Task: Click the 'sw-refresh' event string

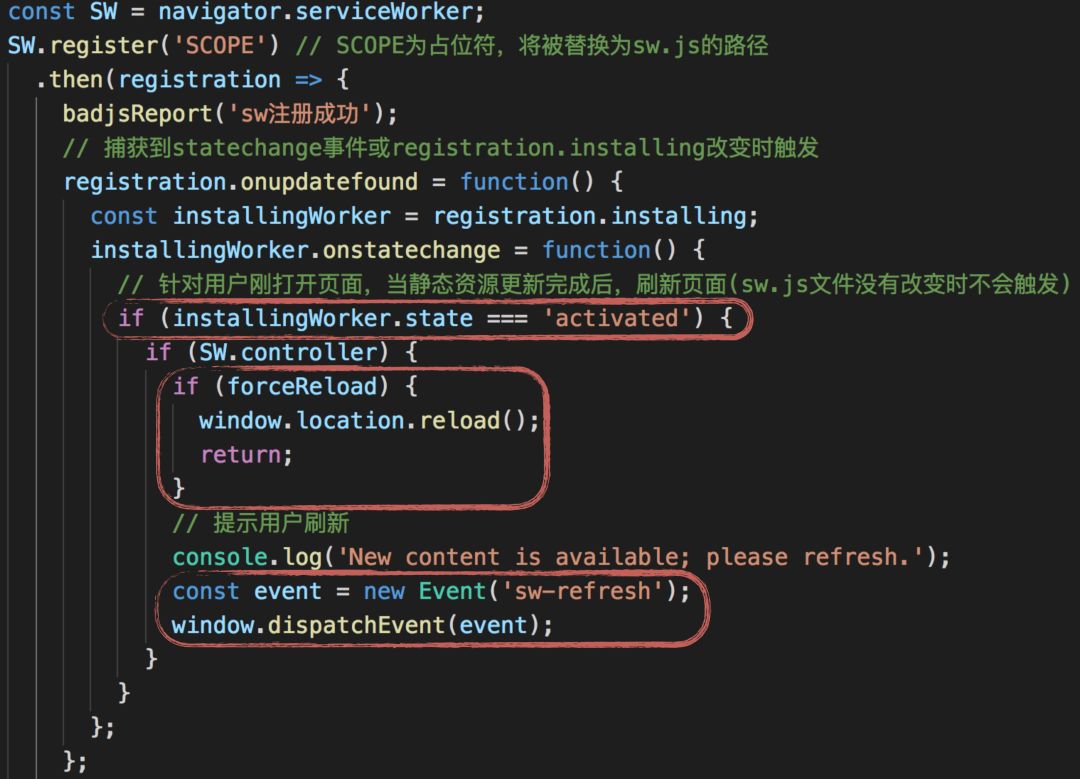Action: tap(583, 591)
